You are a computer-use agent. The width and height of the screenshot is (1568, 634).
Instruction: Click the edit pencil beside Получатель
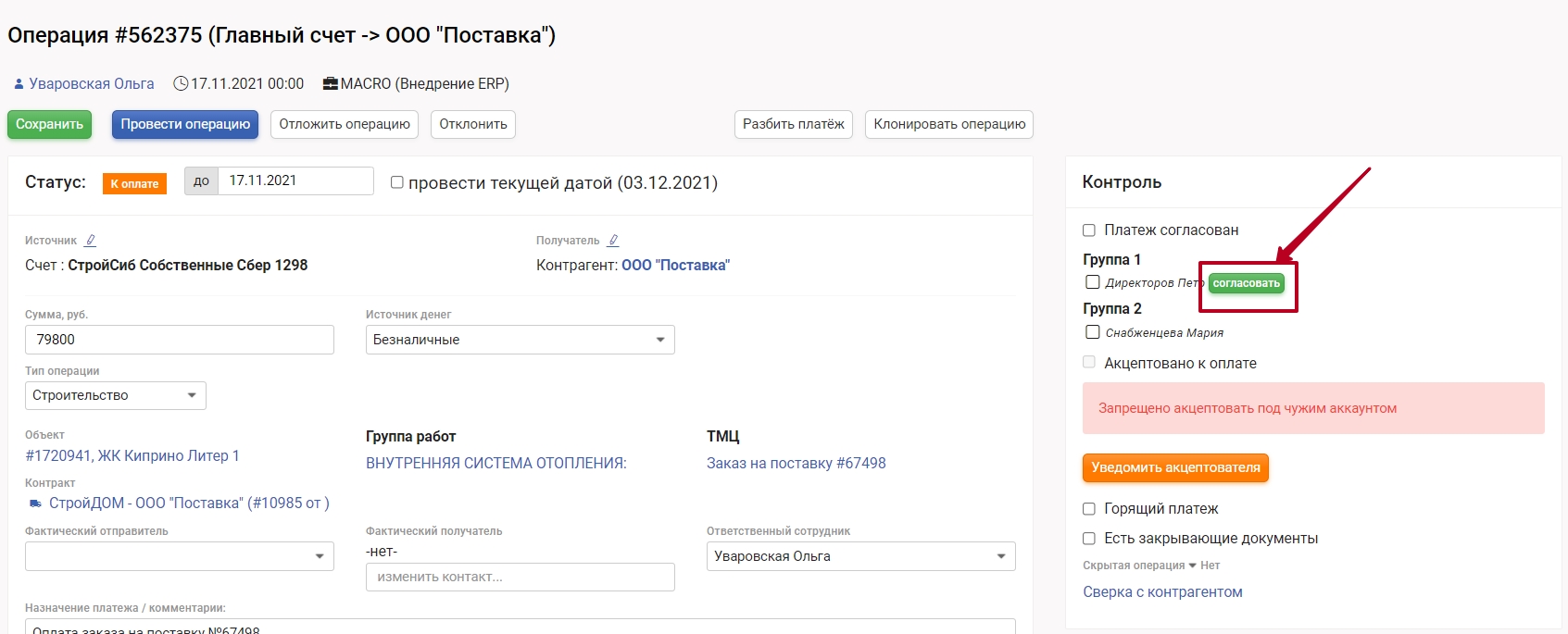613,241
